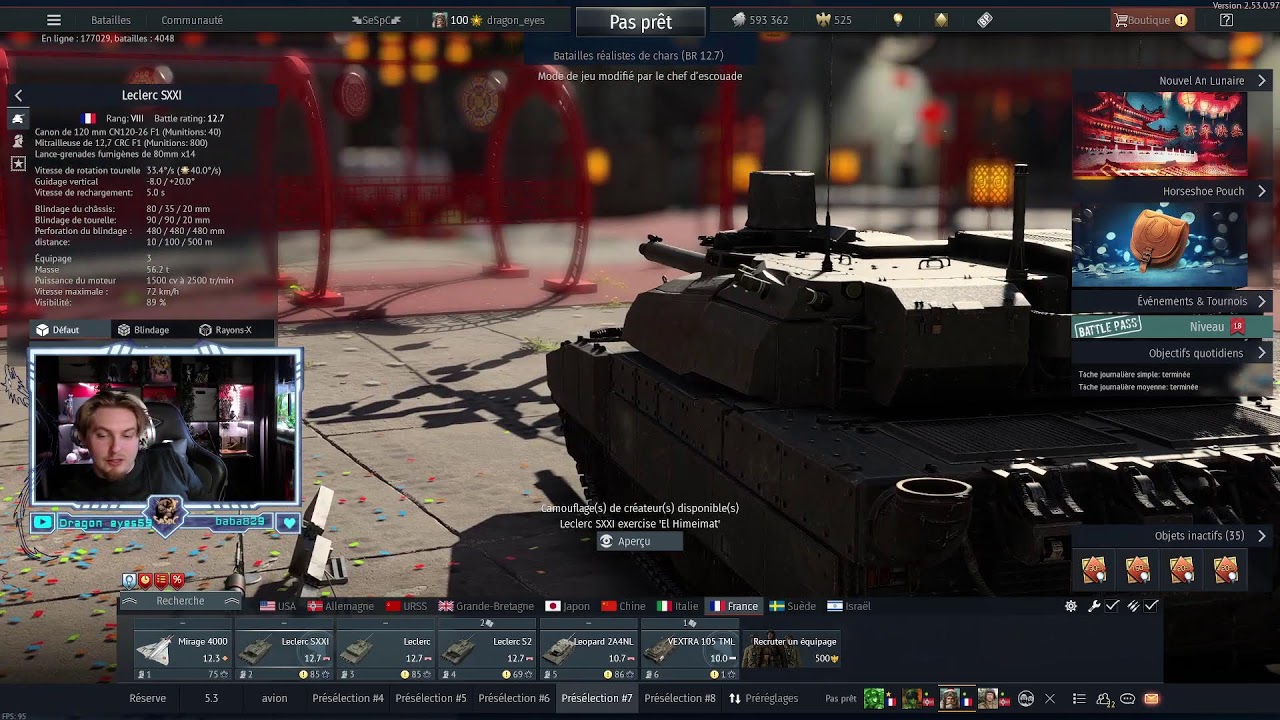Open the help question mark icon
The width and height of the screenshot is (1280, 720).
coord(1226,20)
